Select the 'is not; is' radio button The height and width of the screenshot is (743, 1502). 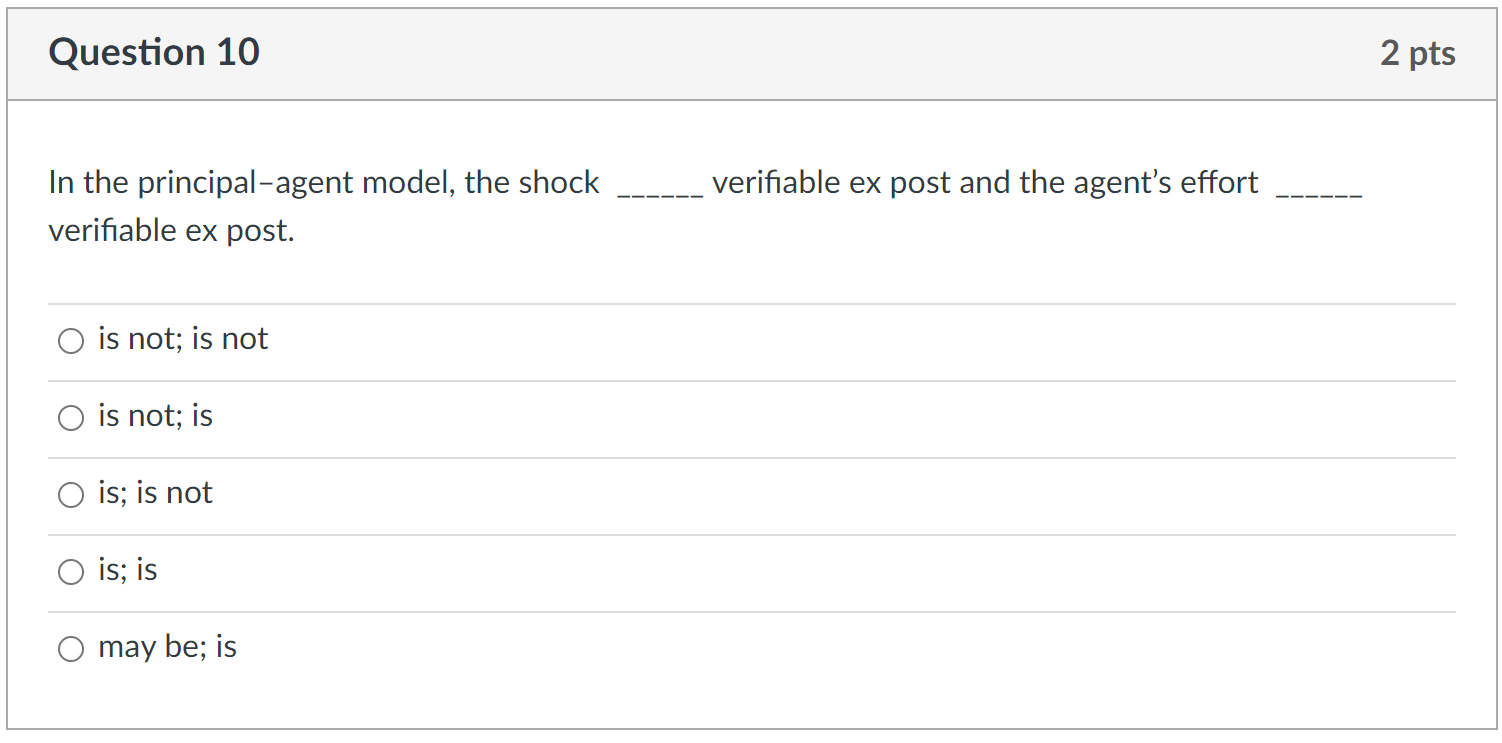pos(71,417)
